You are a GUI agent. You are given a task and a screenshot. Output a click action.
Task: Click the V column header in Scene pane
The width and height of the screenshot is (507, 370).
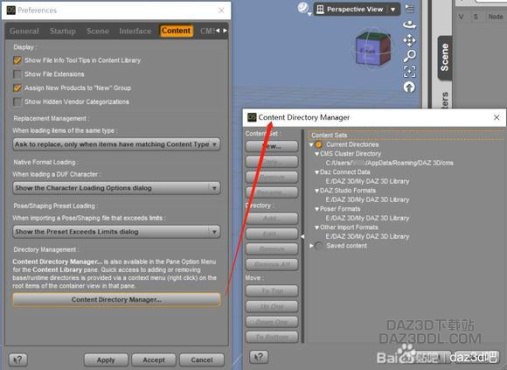[461, 17]
